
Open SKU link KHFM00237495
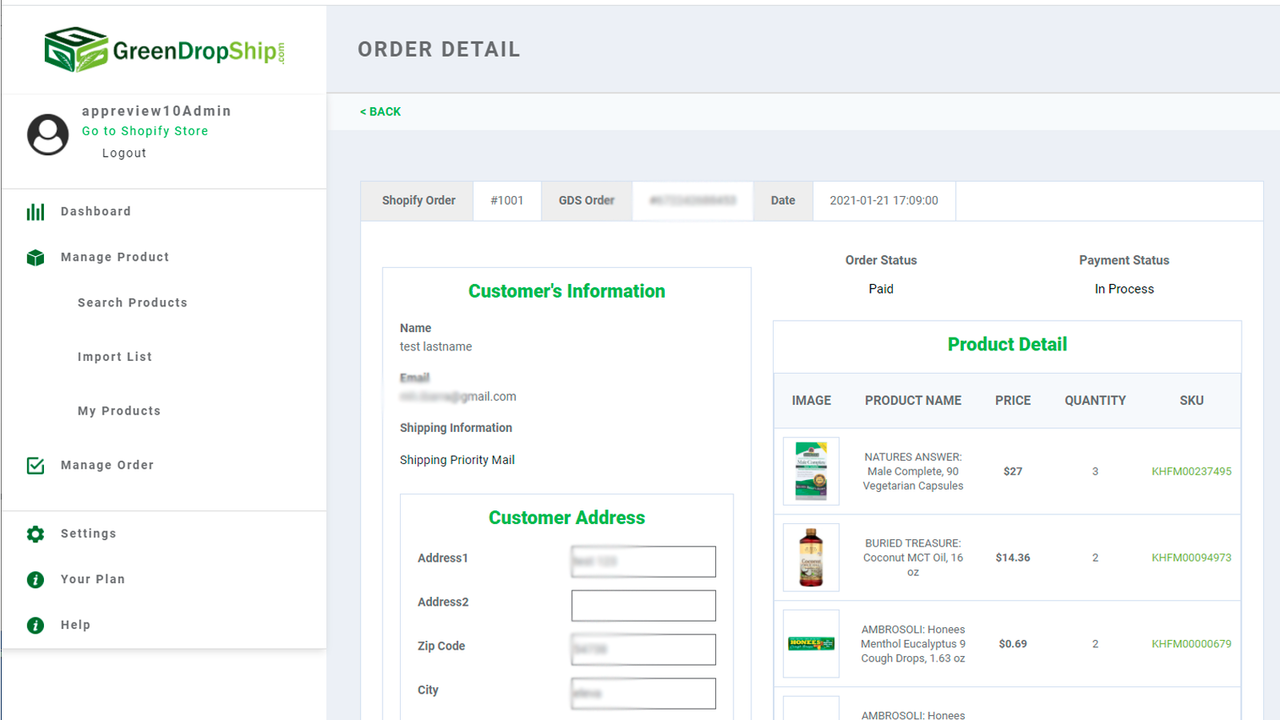tap(1191, 471)
